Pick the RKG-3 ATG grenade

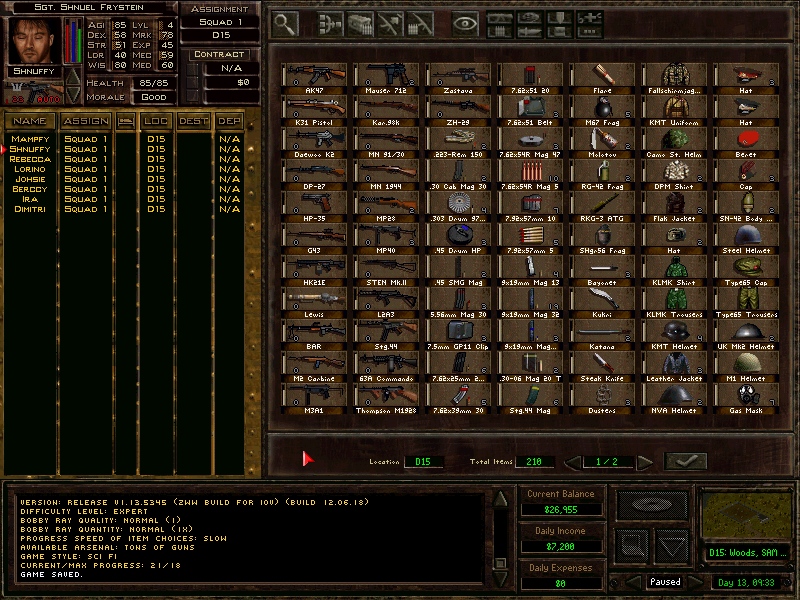click(602, 207)
